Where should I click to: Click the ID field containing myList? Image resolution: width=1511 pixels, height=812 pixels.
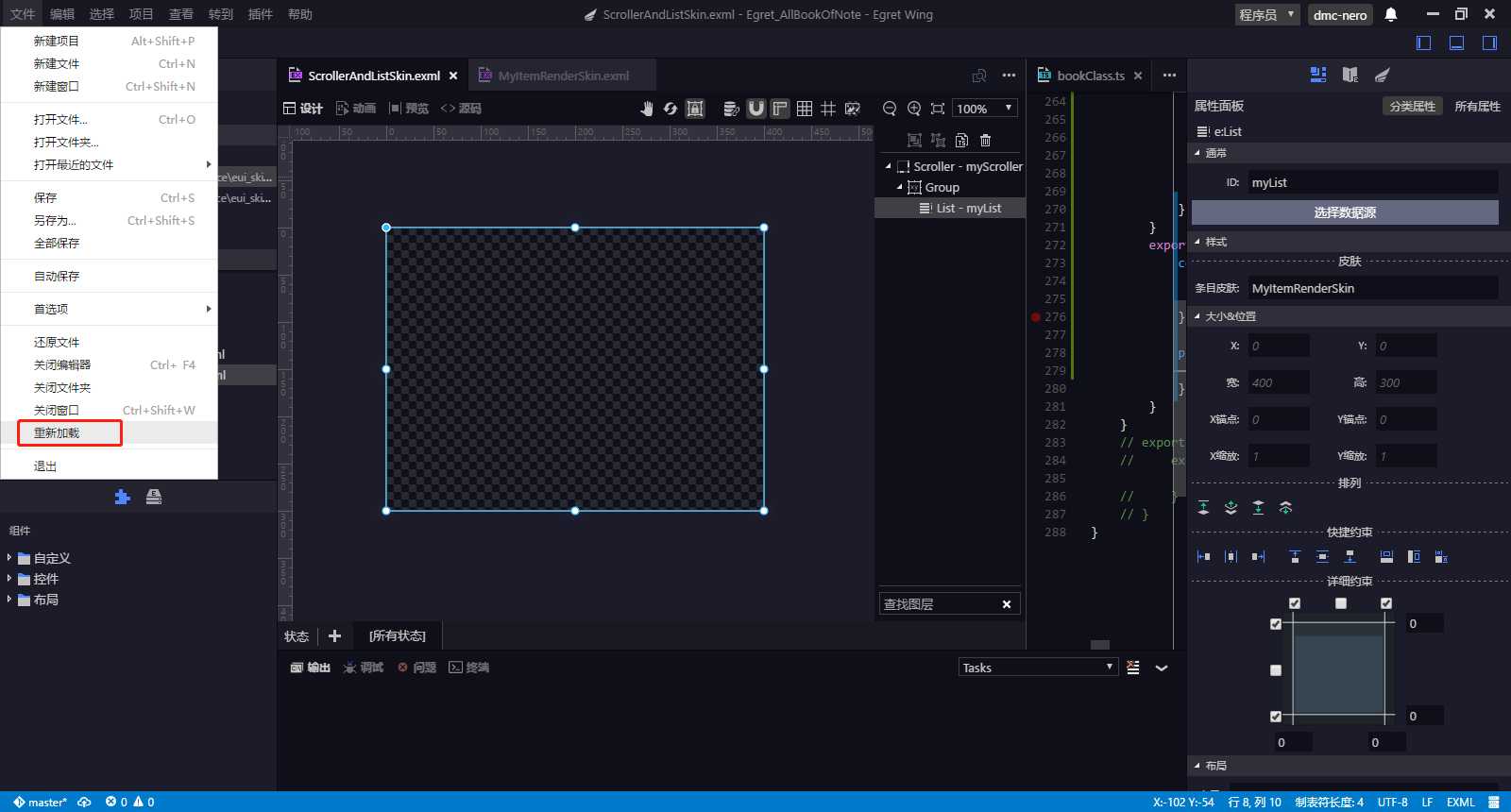coord(1373,182)
